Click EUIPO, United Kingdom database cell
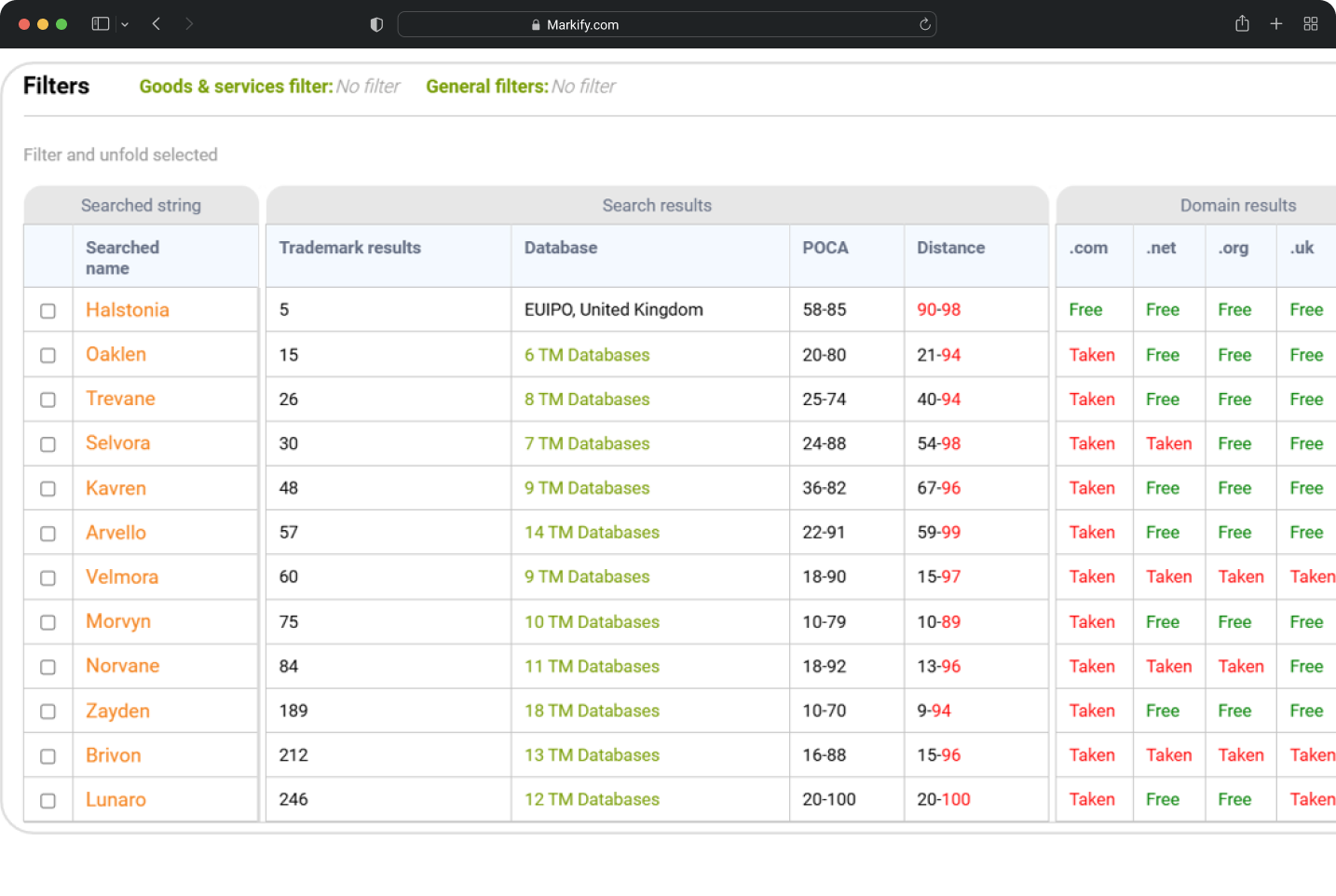Screen dimensions: 1336x896 614,310
